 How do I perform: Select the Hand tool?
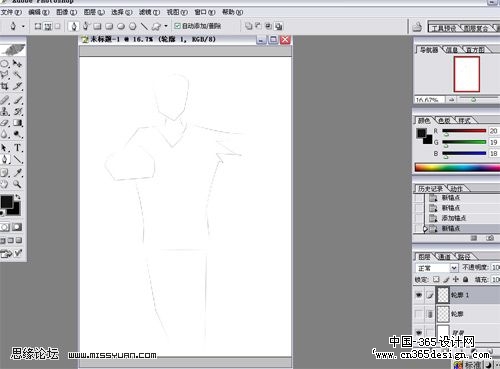tap(5, 184)
